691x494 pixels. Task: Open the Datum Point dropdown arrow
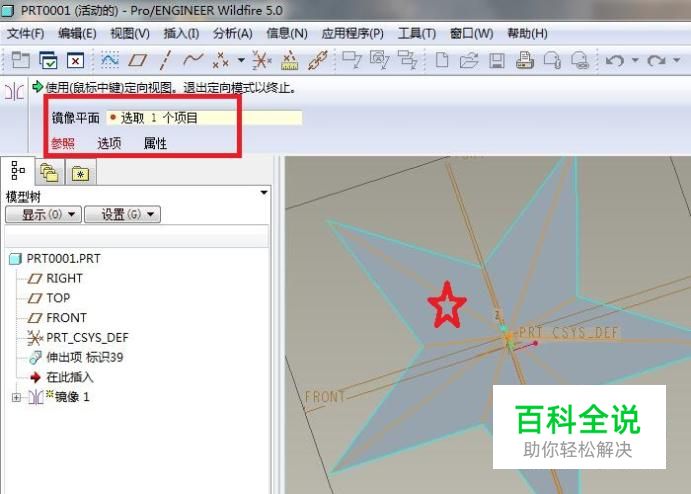(x=241, y=60)
